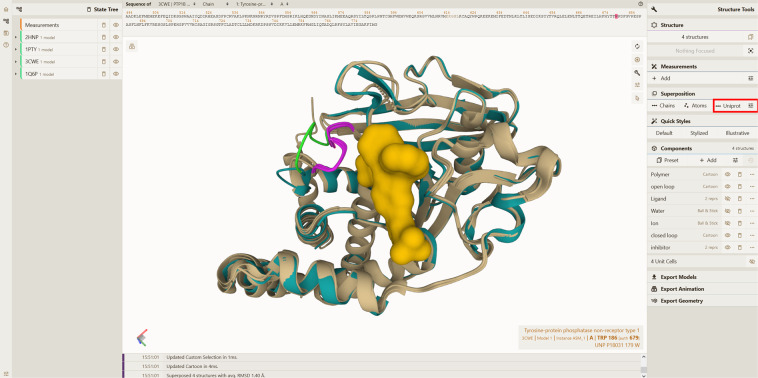Open the 3CWE structure dropdown in sequence bar
The height and width of the screenshot is (378, 758).
coord(176,4)
